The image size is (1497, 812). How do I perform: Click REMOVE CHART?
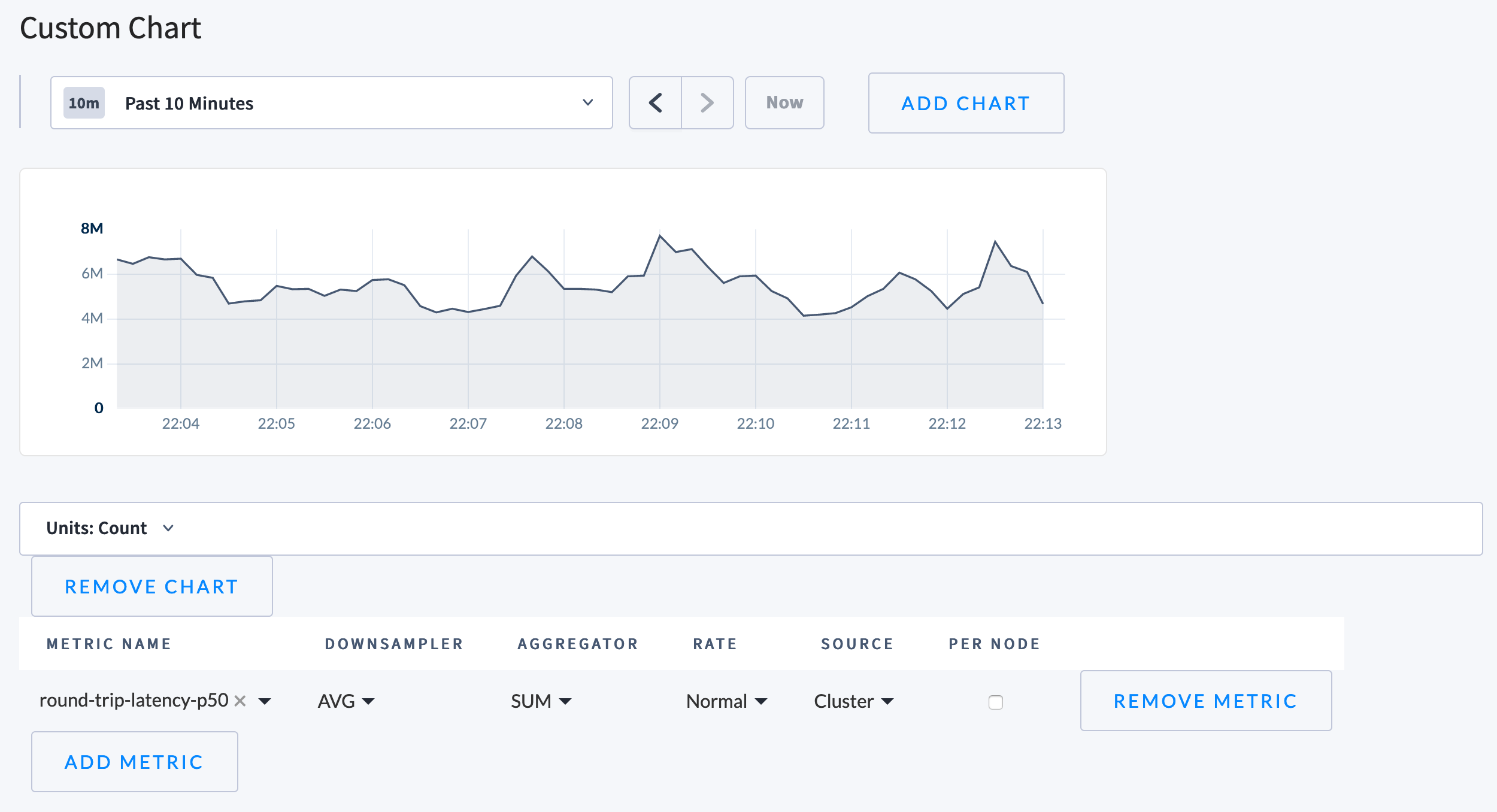(x=151, y=586)
